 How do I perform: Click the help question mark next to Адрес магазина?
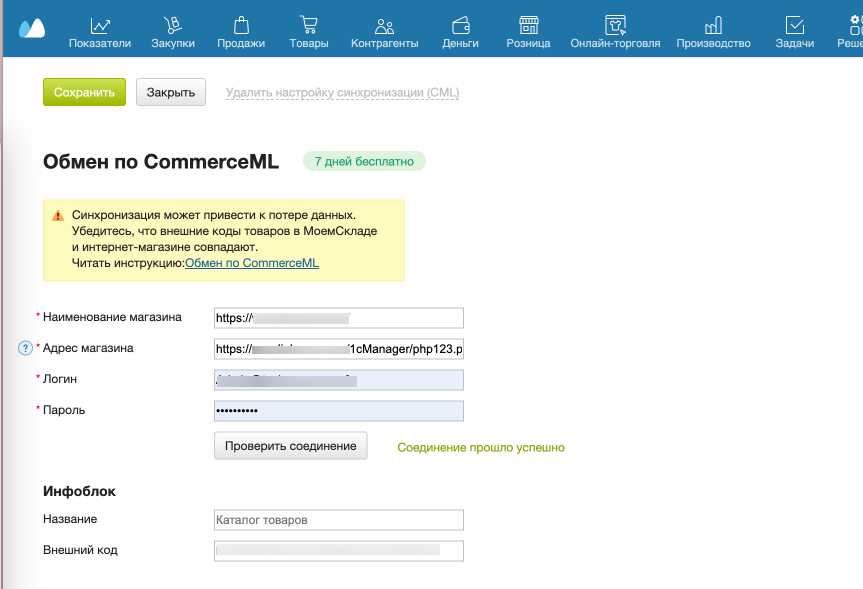[25, 348]
